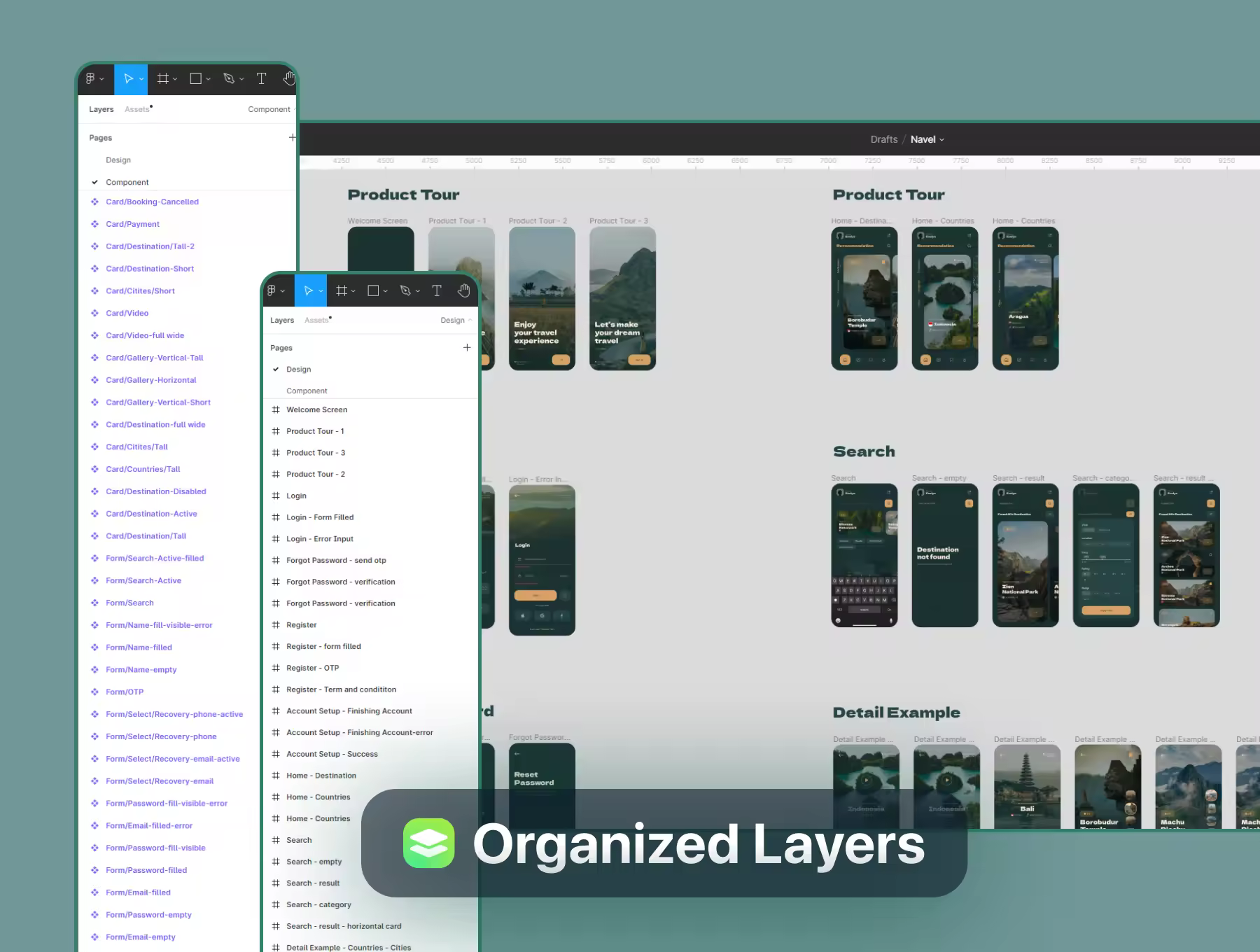The image size is (1260, 952).
Task: Select checked Design page in front panel
Action: [x=299, y=369]
